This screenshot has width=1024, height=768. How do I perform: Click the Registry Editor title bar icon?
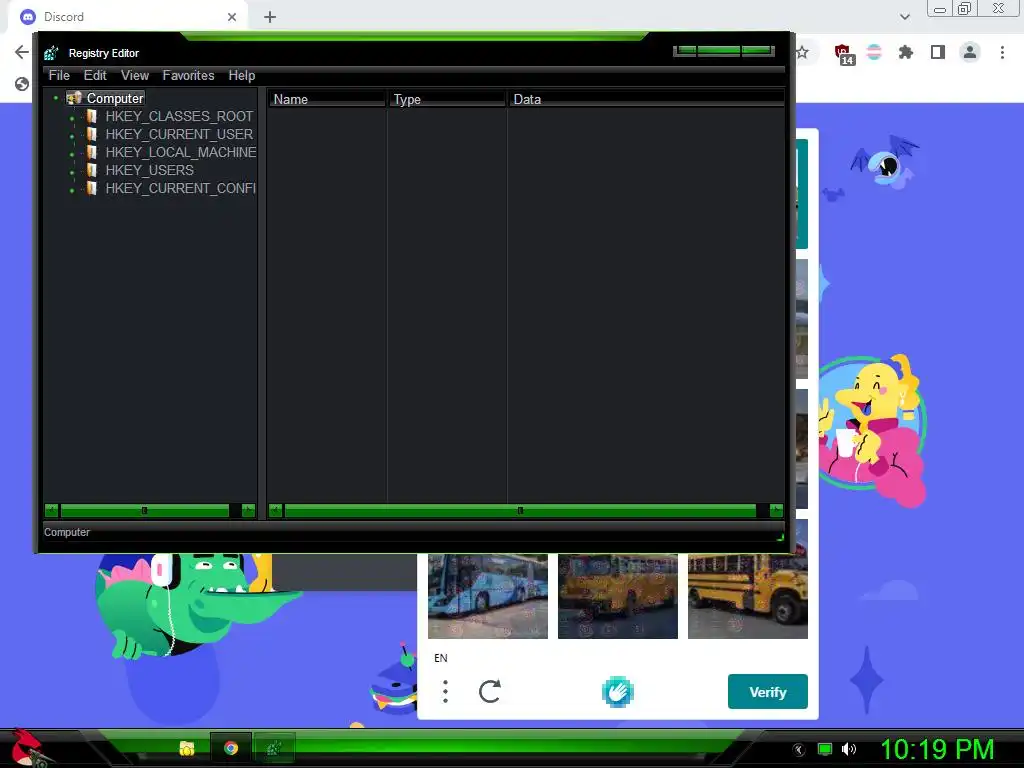click(51, 53)
